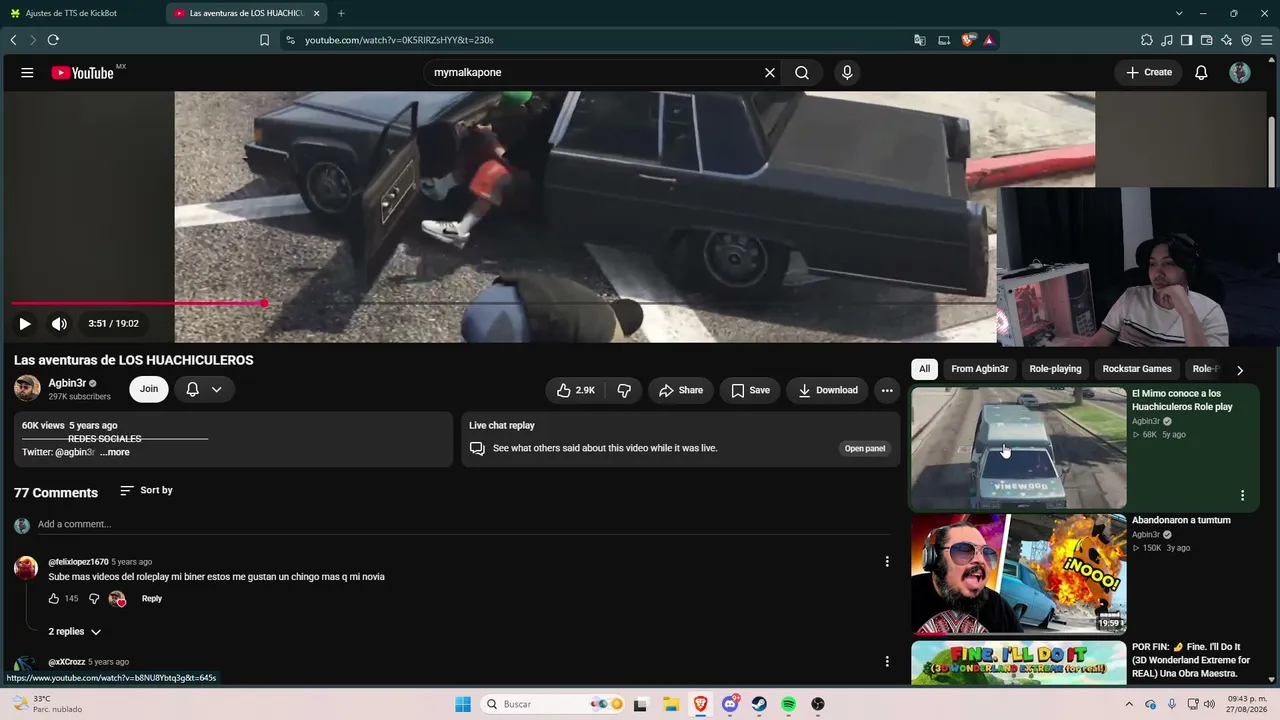1280x720 pixels.
Task: Show more filter chips with the arrow
Action: click(x=1240, y=370)
